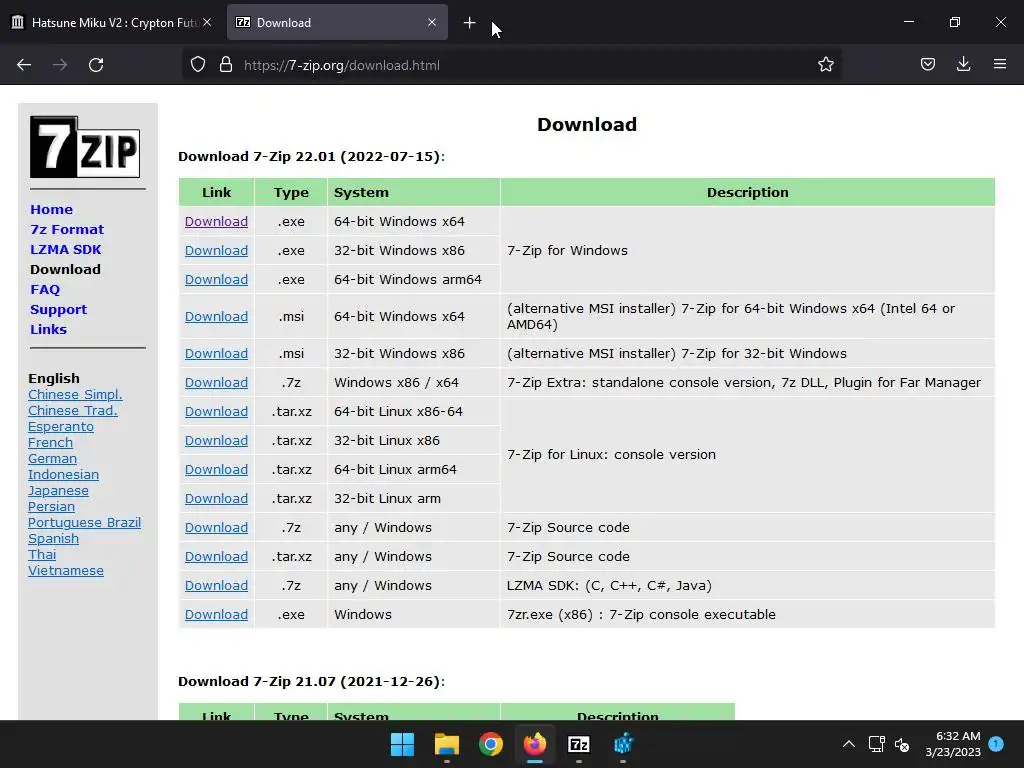Download .exe for 32-bit Windows x86
The height and width of the screenshot is (768, 1024).
coord(216,250)
